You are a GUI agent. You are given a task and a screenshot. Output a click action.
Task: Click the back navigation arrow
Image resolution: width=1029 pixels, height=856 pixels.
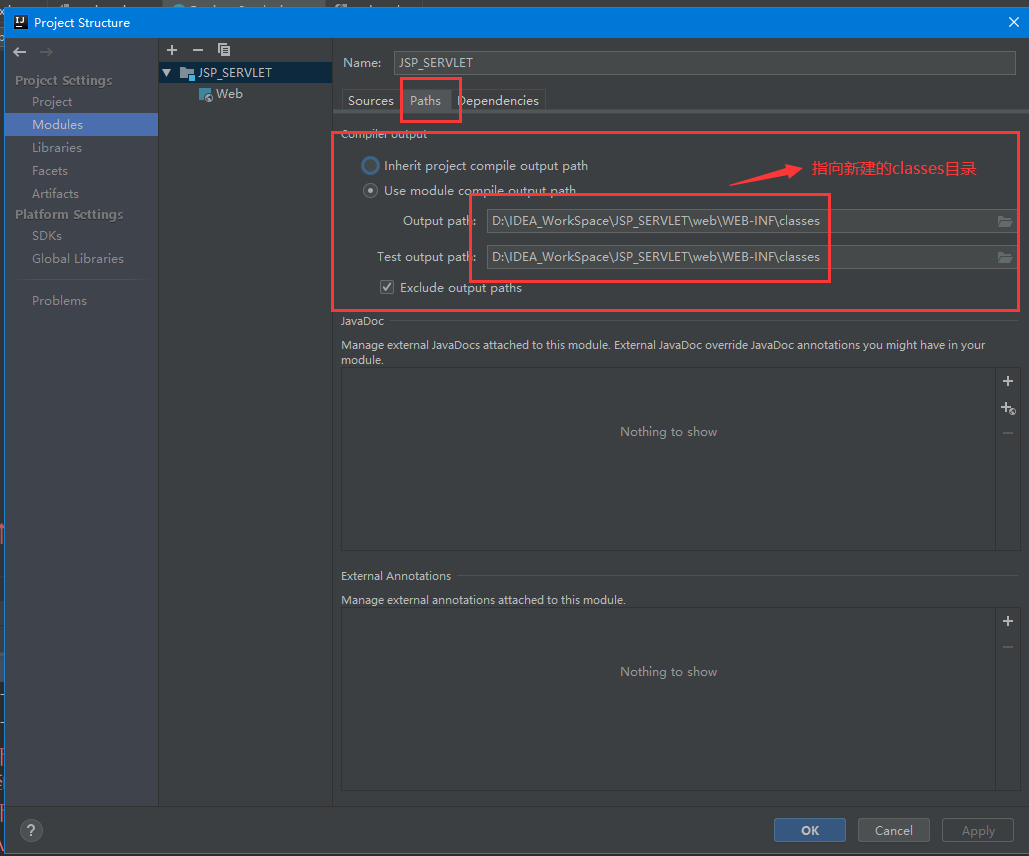point(18,51)
